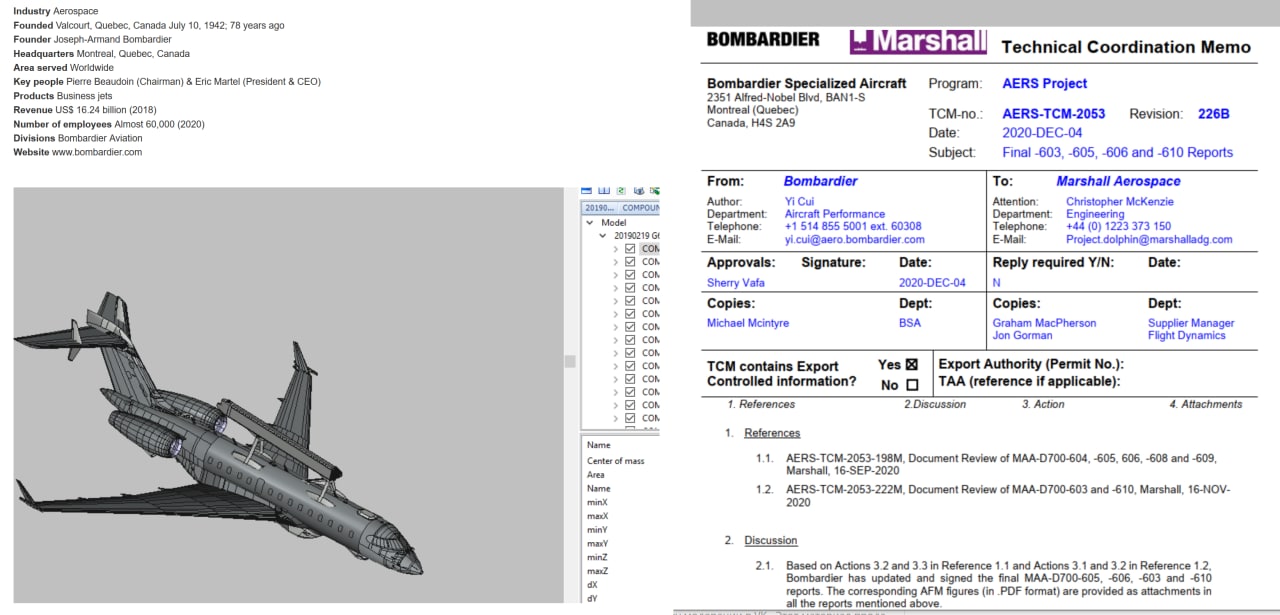The height and width of the screenshot is (615, 1280).
Task: Click Bombardier telephone '+1 514 855 5001 ext. 60308'
Action: click(x=853, y=227)
